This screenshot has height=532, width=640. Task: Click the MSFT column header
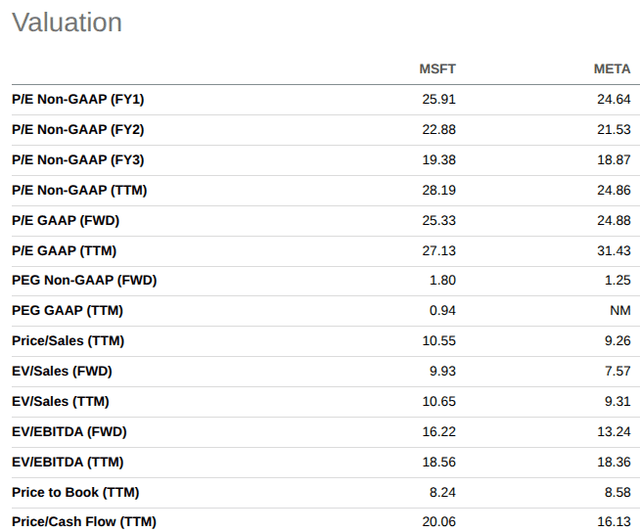tap(437, 69)
